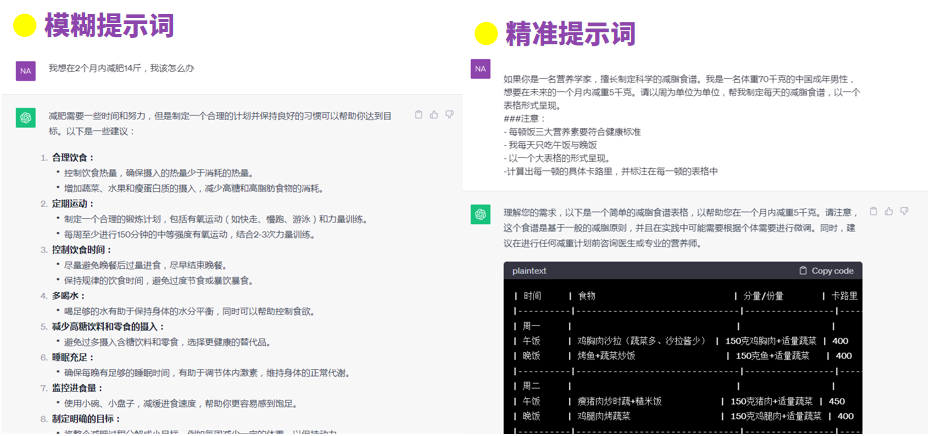The height and width of the screenshot is (436, 928).
Task: Click the copy icon in the left chat response
Action: click(x=418, y=115)
